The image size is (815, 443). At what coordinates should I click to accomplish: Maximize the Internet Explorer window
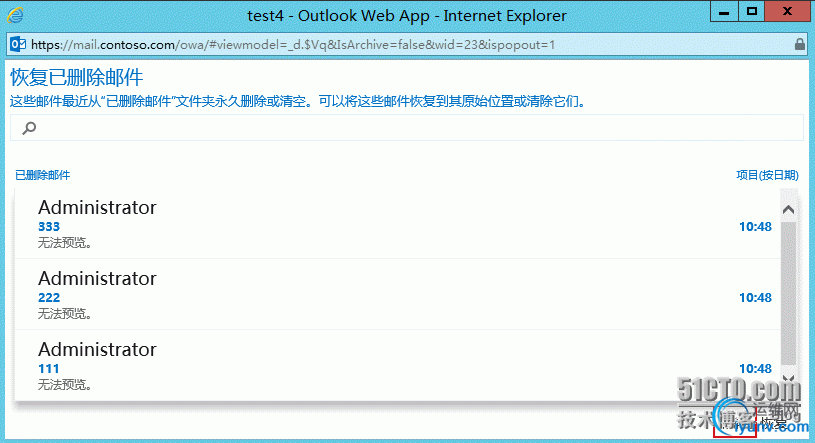pos(752,12)
